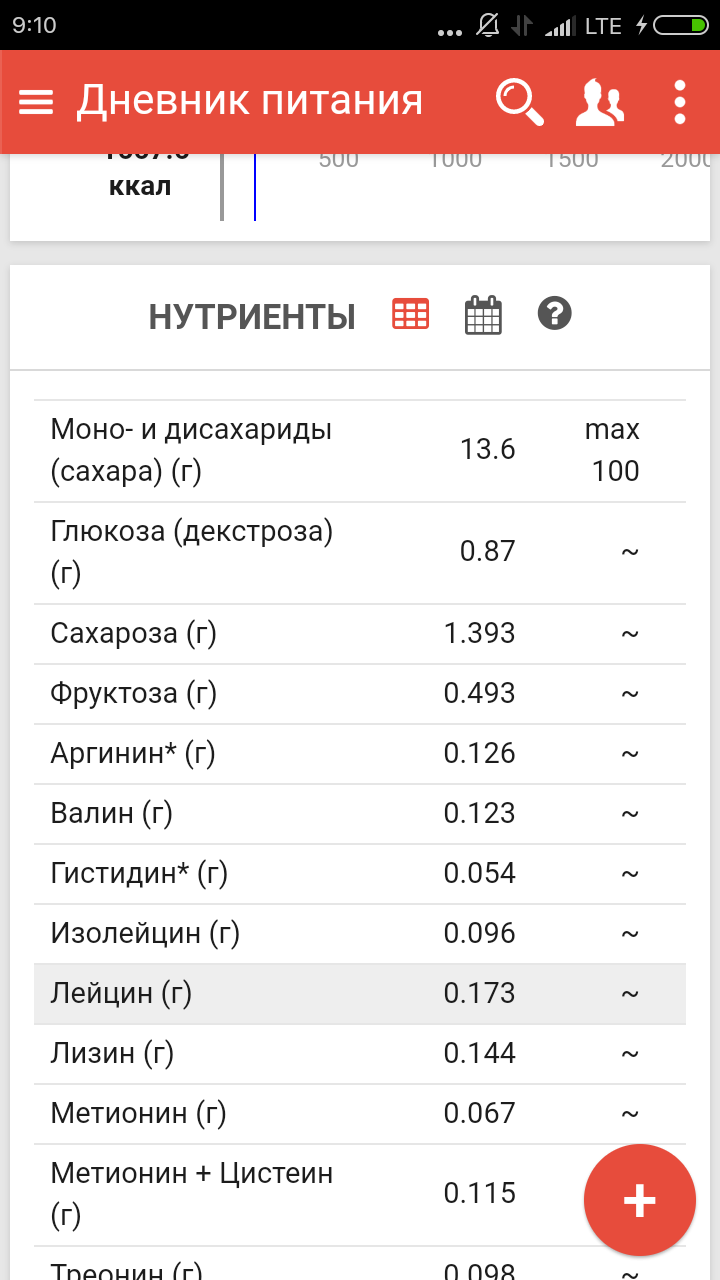Select Моно- и дисахариды row
The height and width of the screenshot is (1280, 720).
tap(360, 450)
